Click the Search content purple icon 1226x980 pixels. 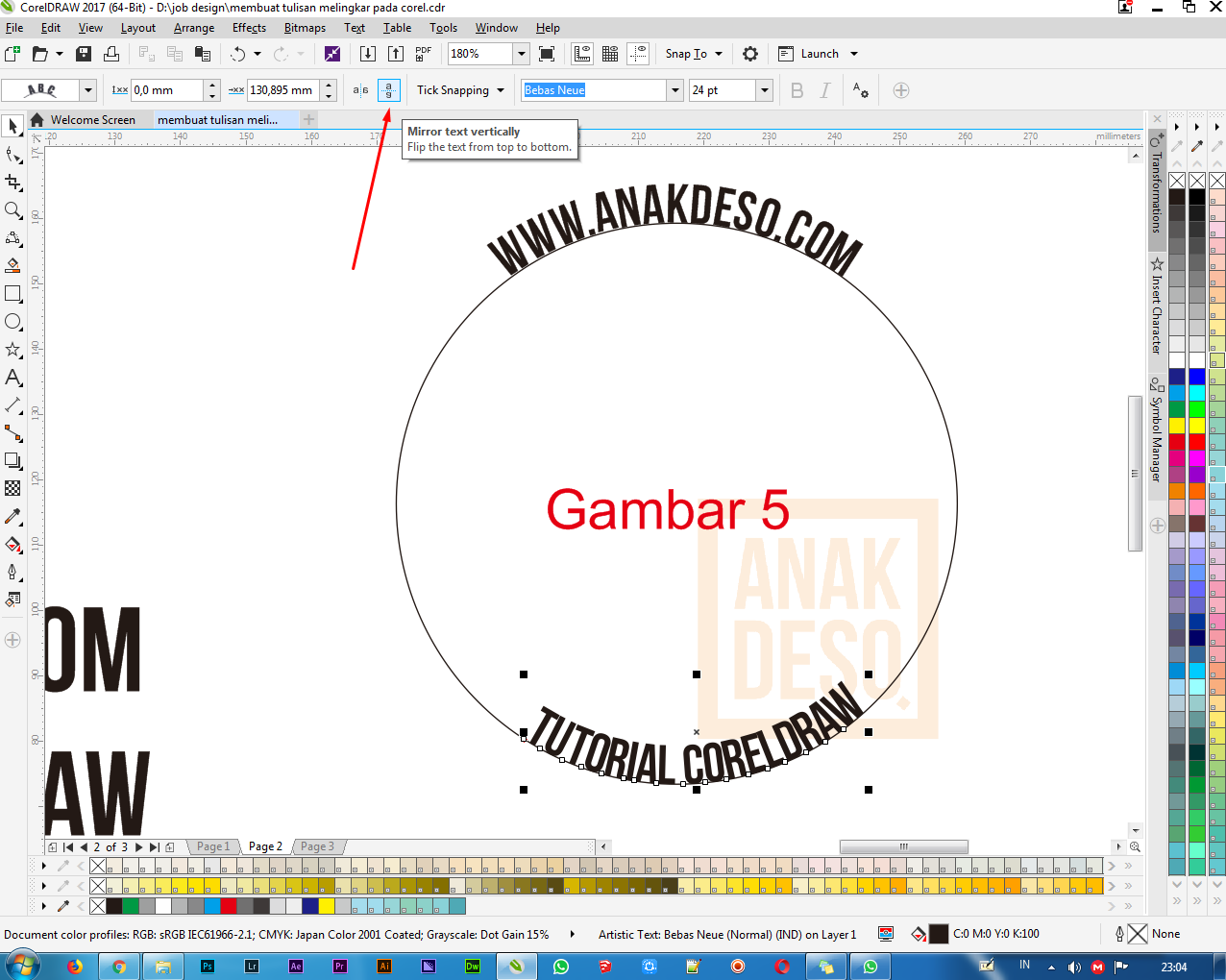pyautogui.click(x=331, y=54)
